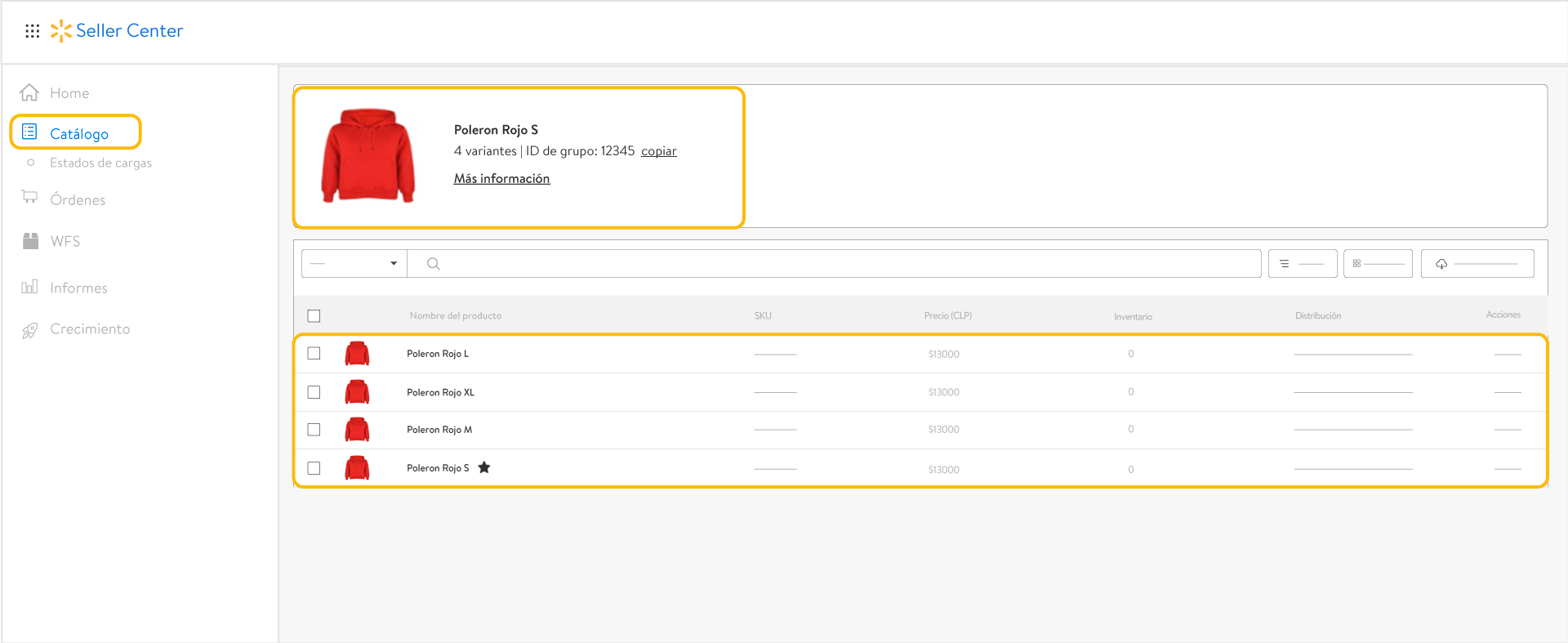
Task: Click the cloud download button icon
Action: (x=1441, y=264)
